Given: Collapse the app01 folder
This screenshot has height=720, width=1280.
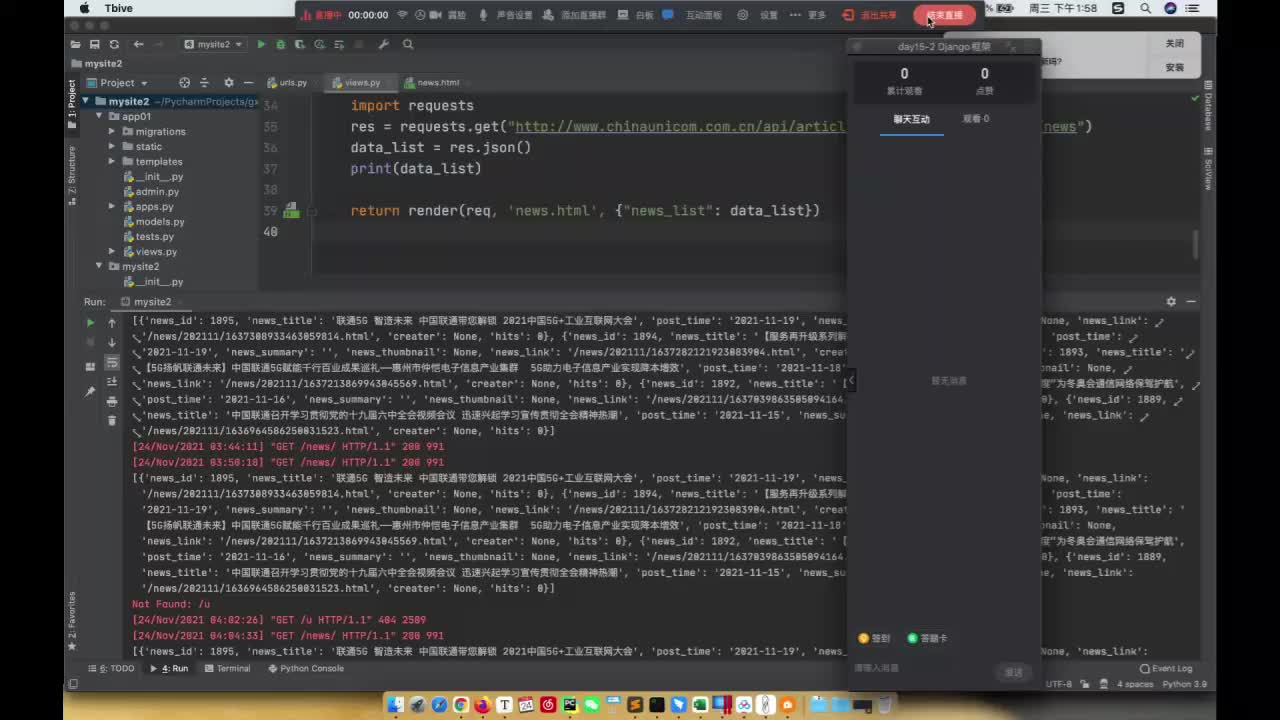Looking at the screenshot, I should (x=99, y=116).
